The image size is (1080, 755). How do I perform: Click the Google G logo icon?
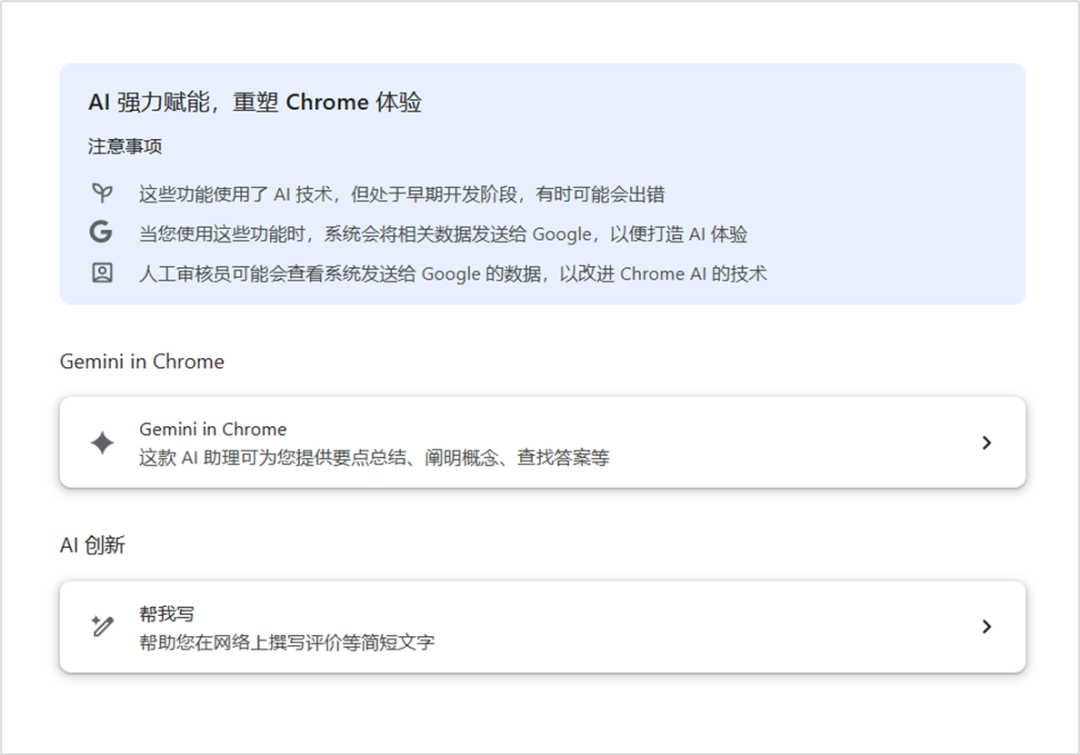click(x=101, y=232)
